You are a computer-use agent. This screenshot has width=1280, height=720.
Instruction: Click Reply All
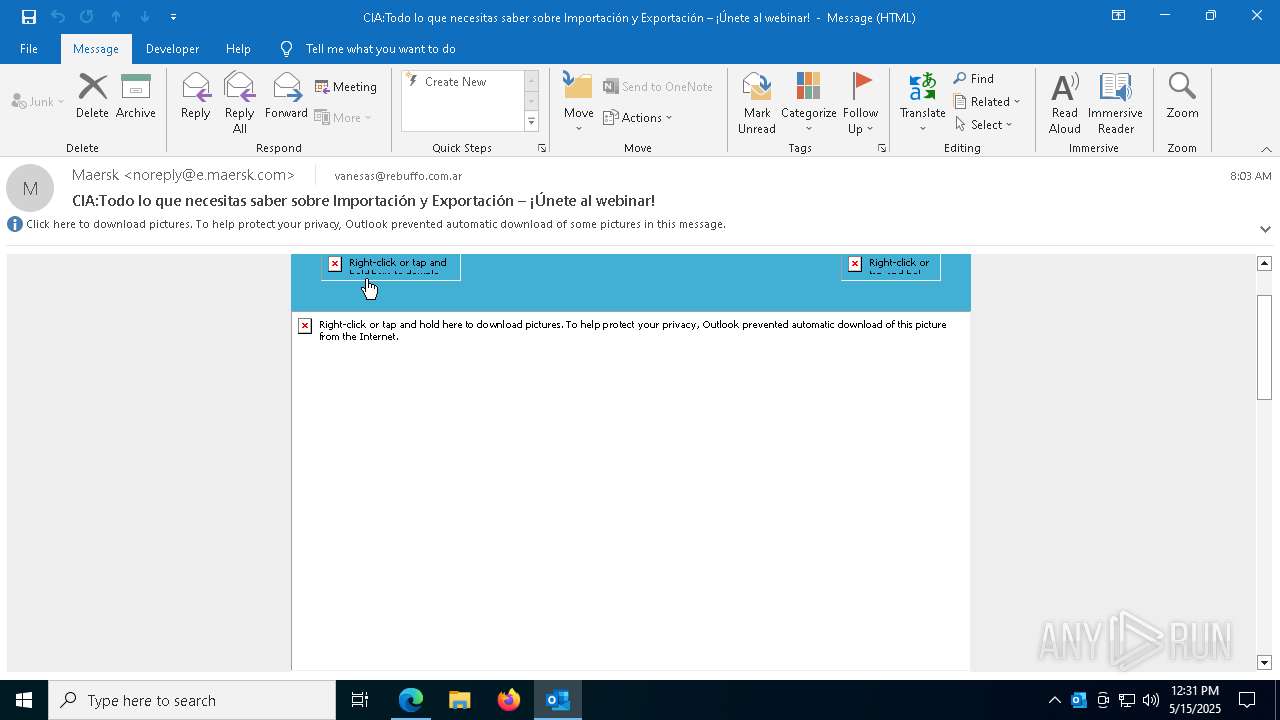(x=240, y=103)
